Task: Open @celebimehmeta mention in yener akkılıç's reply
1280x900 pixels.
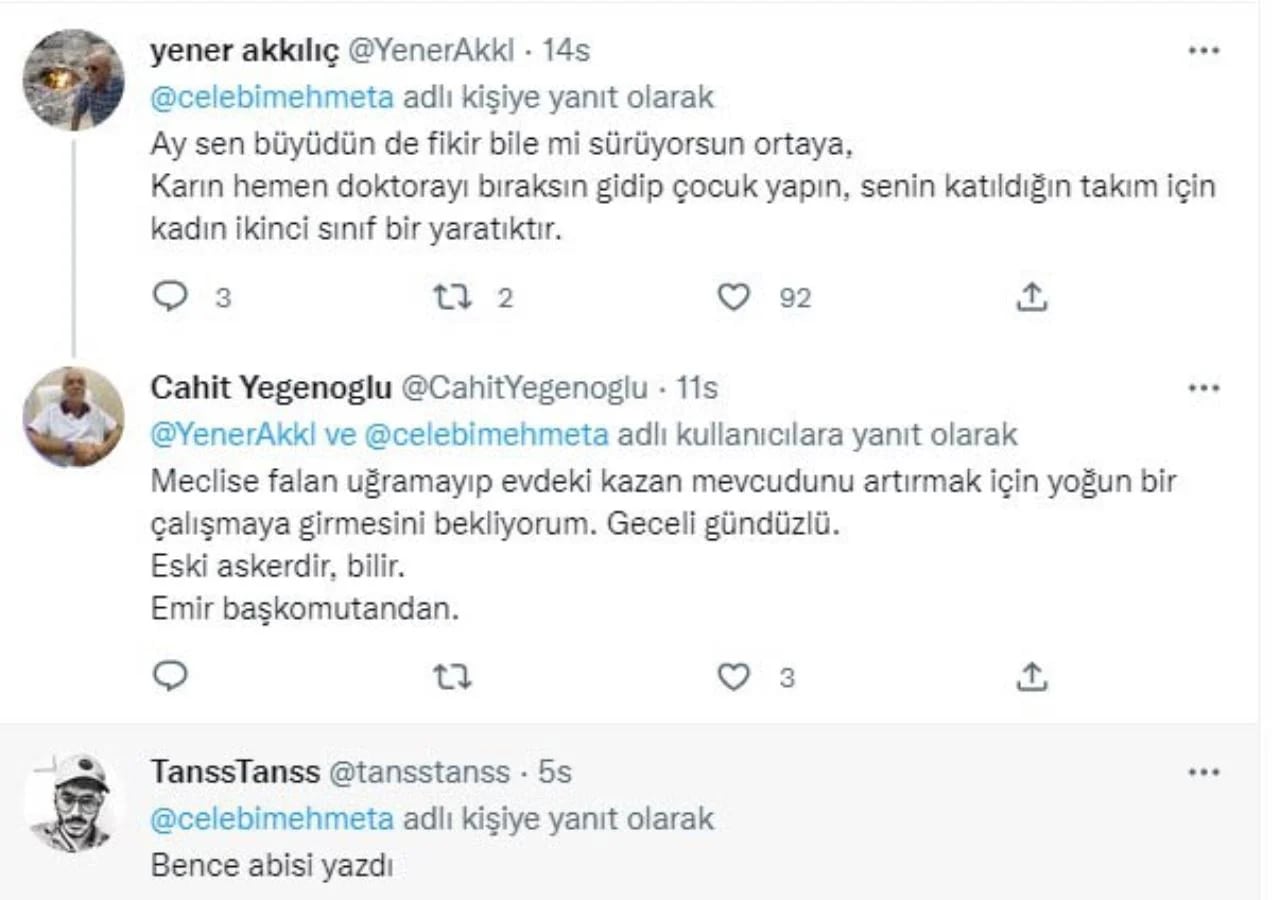Action: (272, 97)
